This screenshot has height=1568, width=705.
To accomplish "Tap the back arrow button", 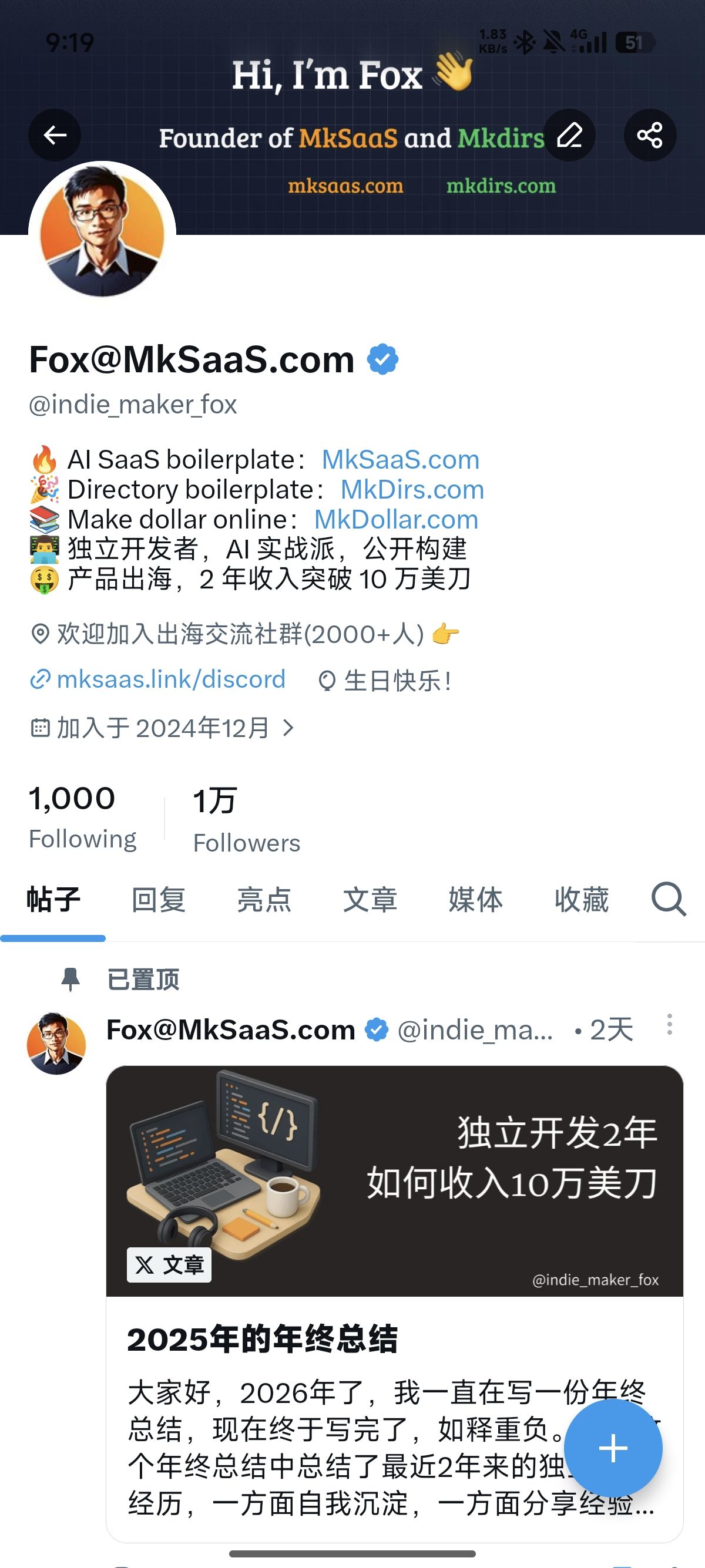I will coord(55,135).
